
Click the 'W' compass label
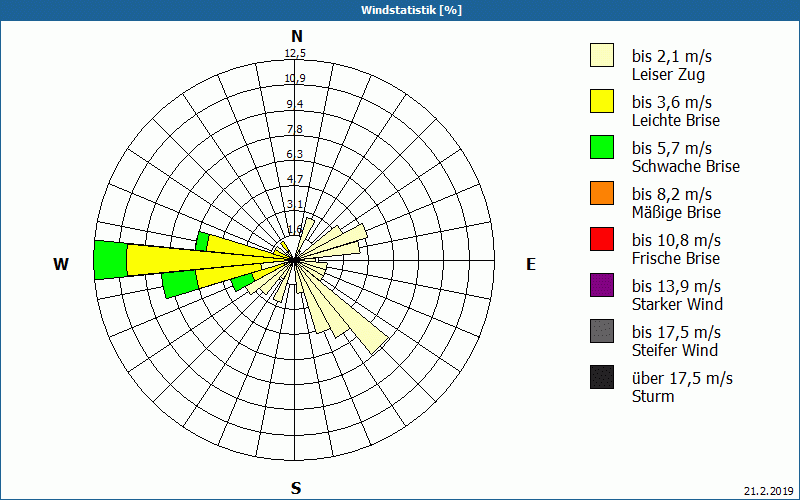click(x=61, y=264)
